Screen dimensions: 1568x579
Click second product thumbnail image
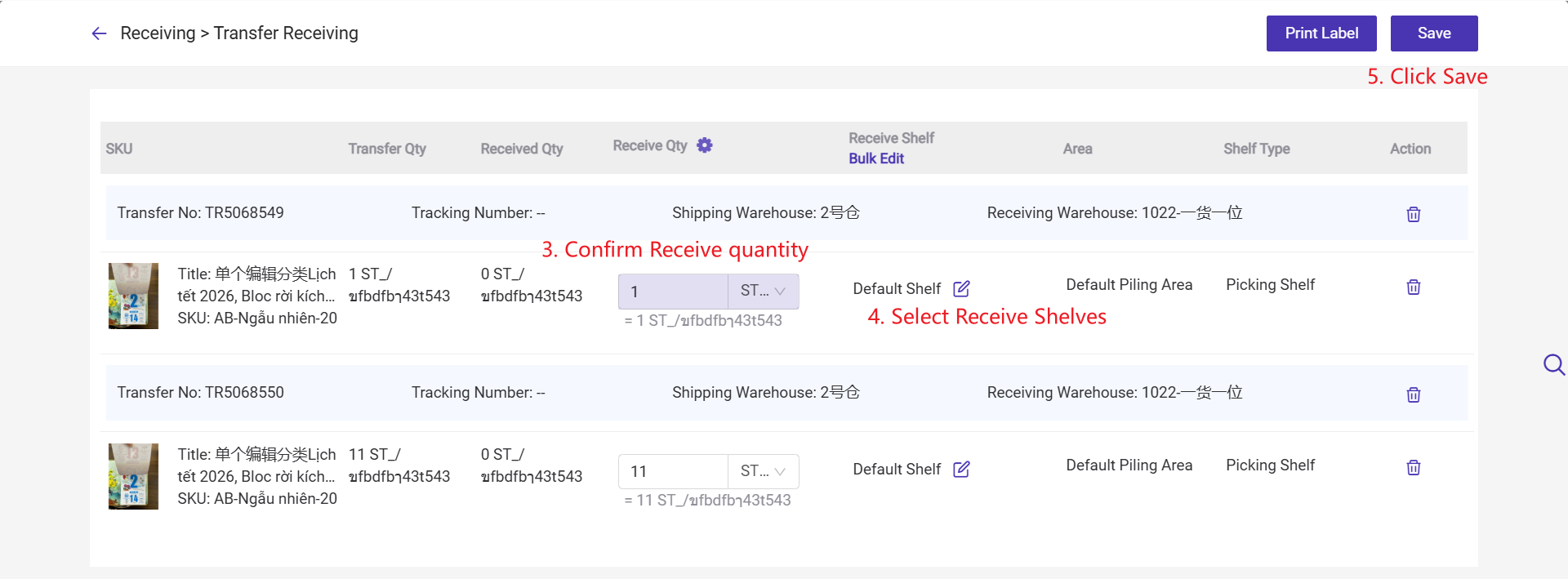click(x=133, y=476)
